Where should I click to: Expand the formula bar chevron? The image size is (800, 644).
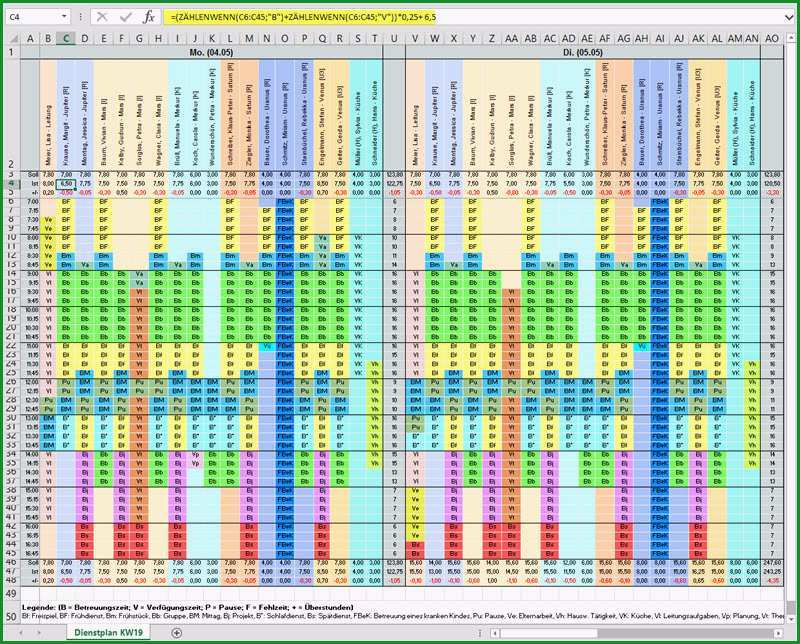(789, 17)
